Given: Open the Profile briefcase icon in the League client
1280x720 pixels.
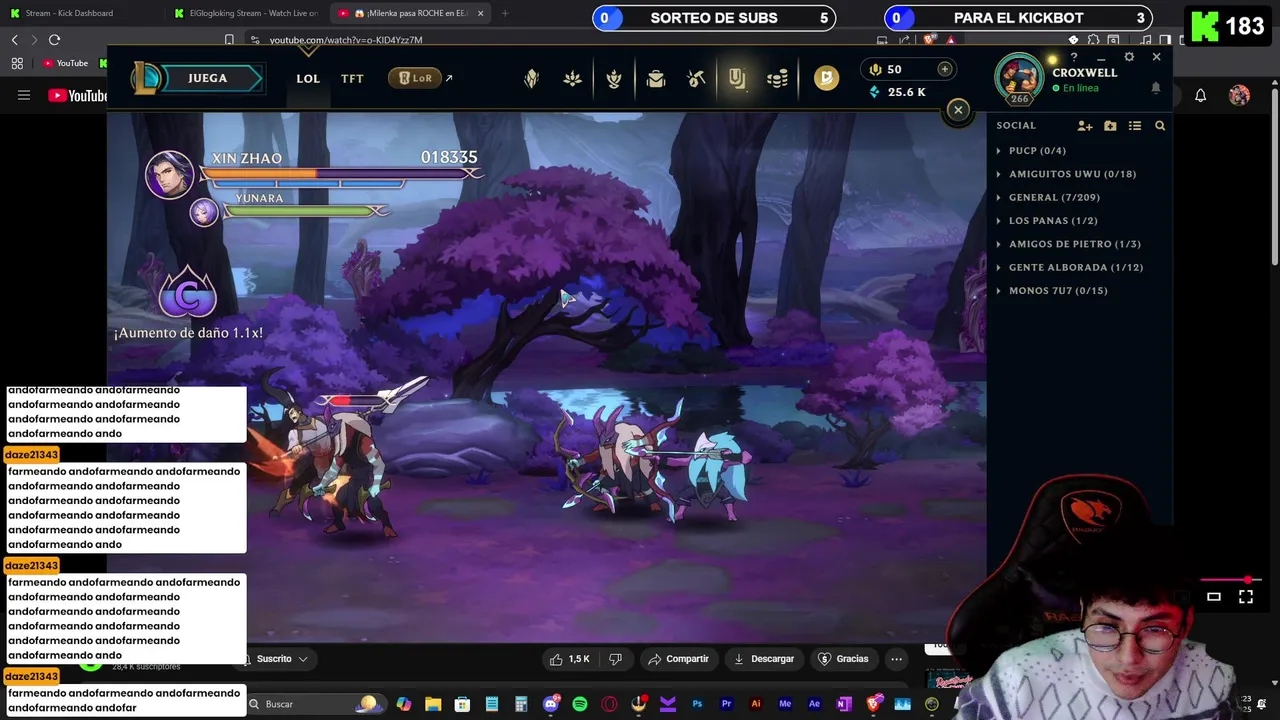Looking at the screenshot, I should point(656,79).
